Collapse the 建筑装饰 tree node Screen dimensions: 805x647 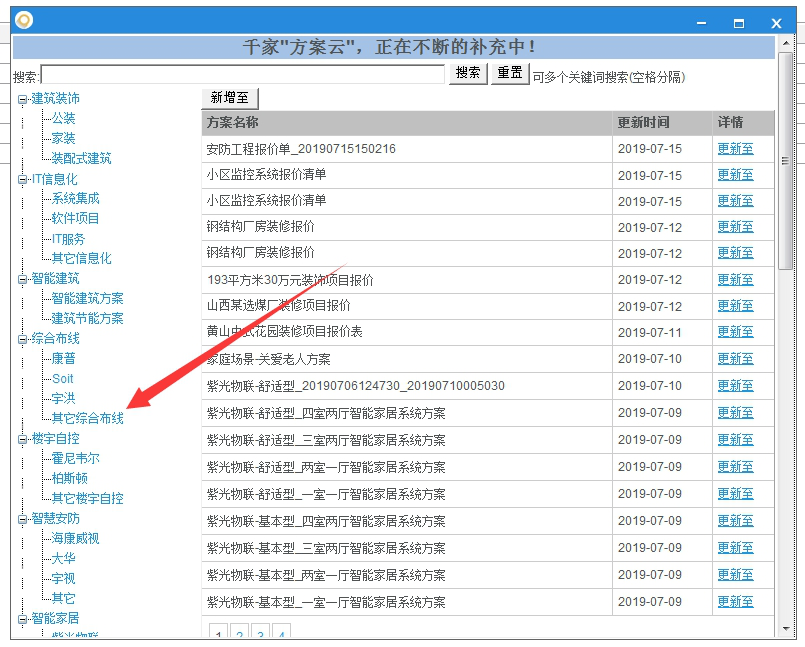(x=22, y=99)
